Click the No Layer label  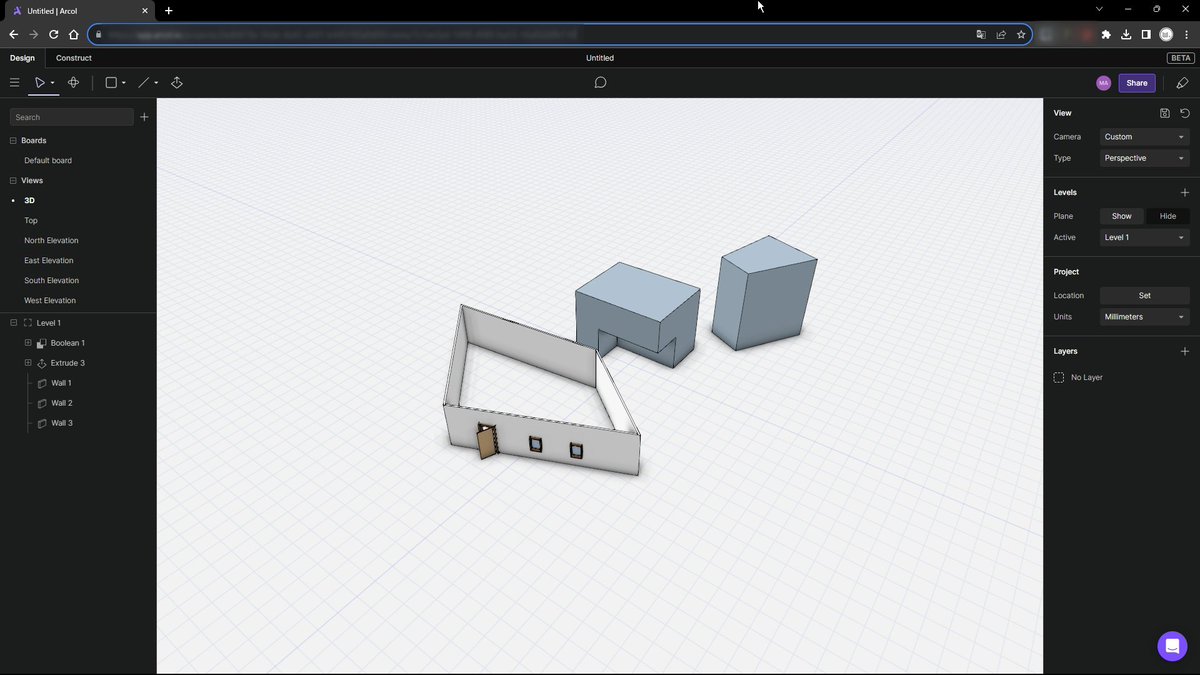coord(1086,377)
